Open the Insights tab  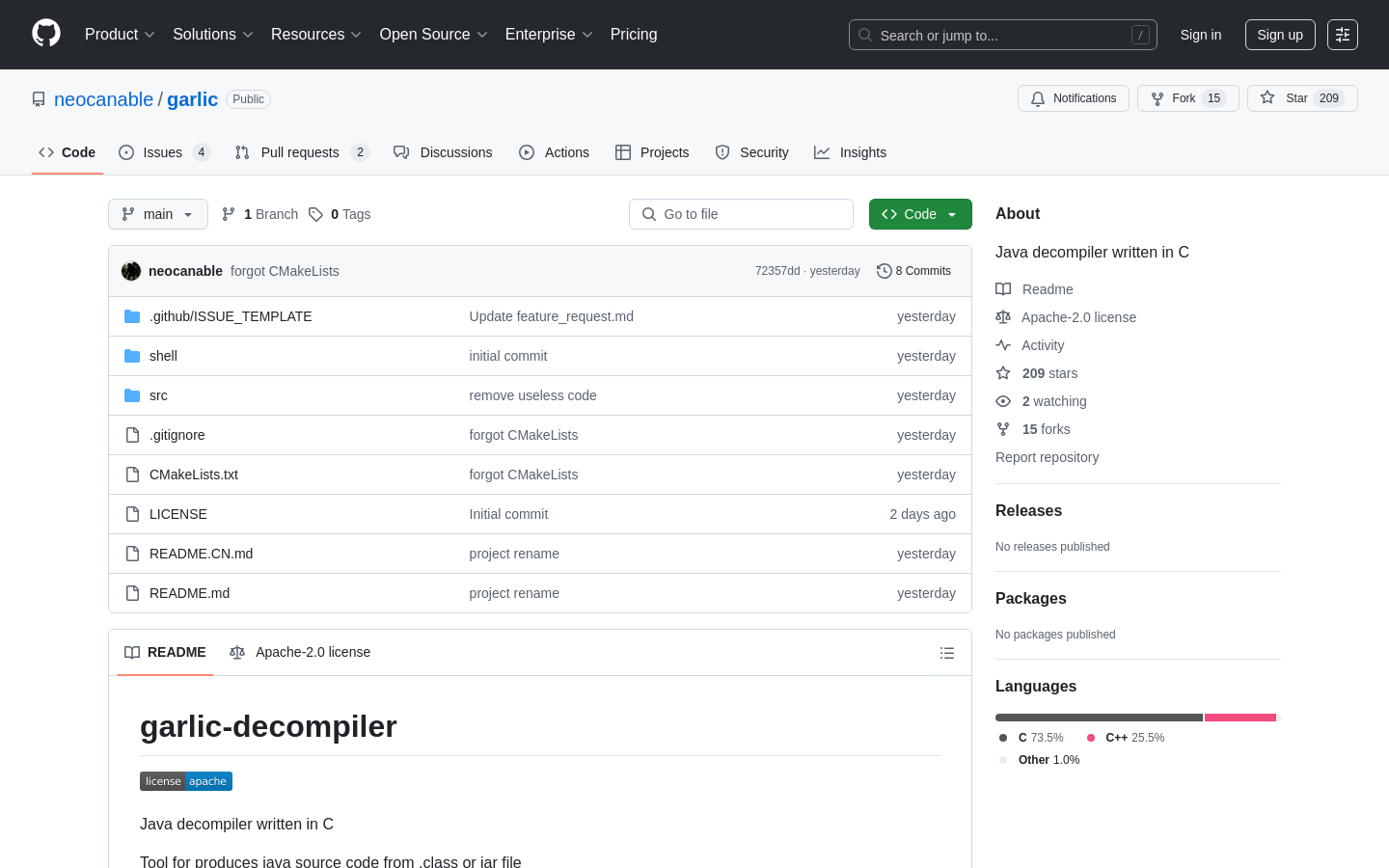tap(850, 152)
